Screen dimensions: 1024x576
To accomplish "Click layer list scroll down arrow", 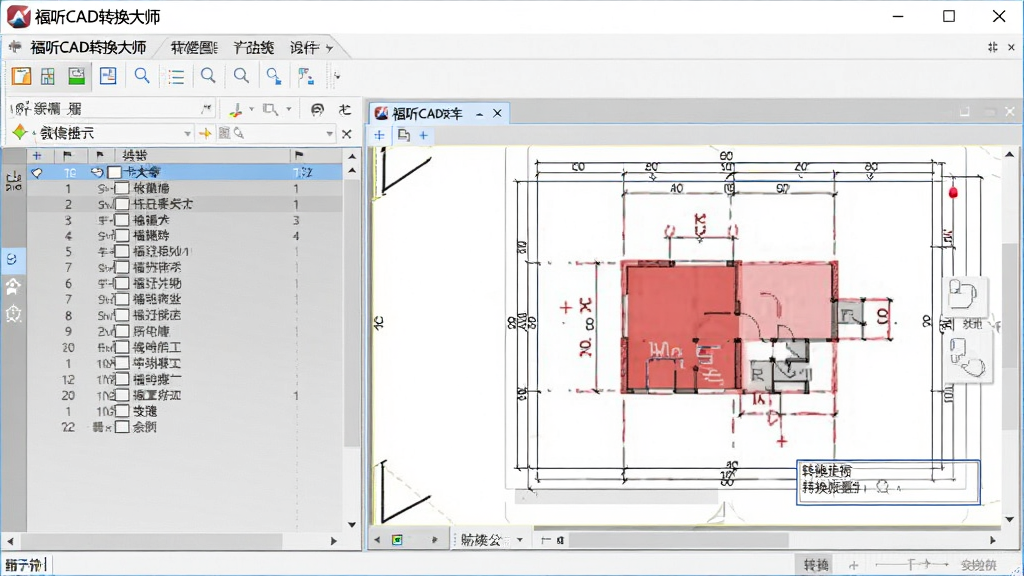I will coord(352,524).
